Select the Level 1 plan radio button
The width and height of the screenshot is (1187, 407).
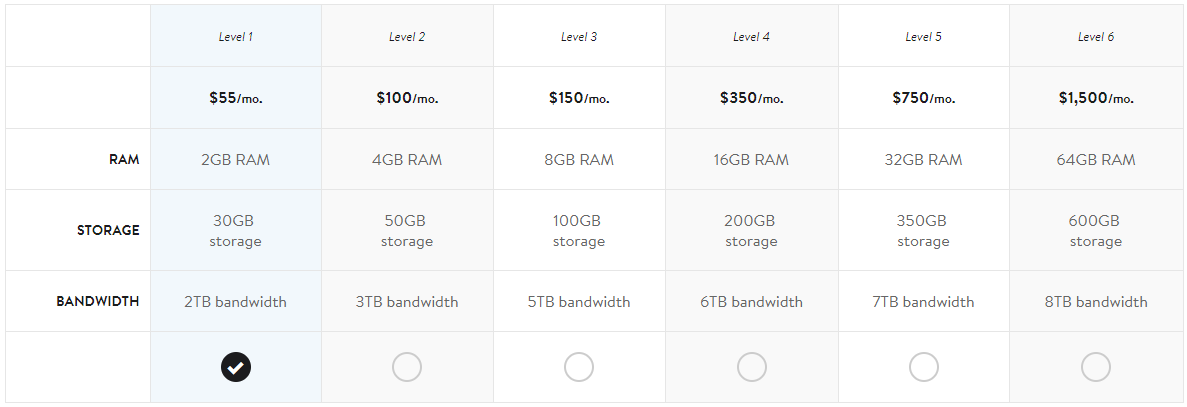(x=236, y=367)
